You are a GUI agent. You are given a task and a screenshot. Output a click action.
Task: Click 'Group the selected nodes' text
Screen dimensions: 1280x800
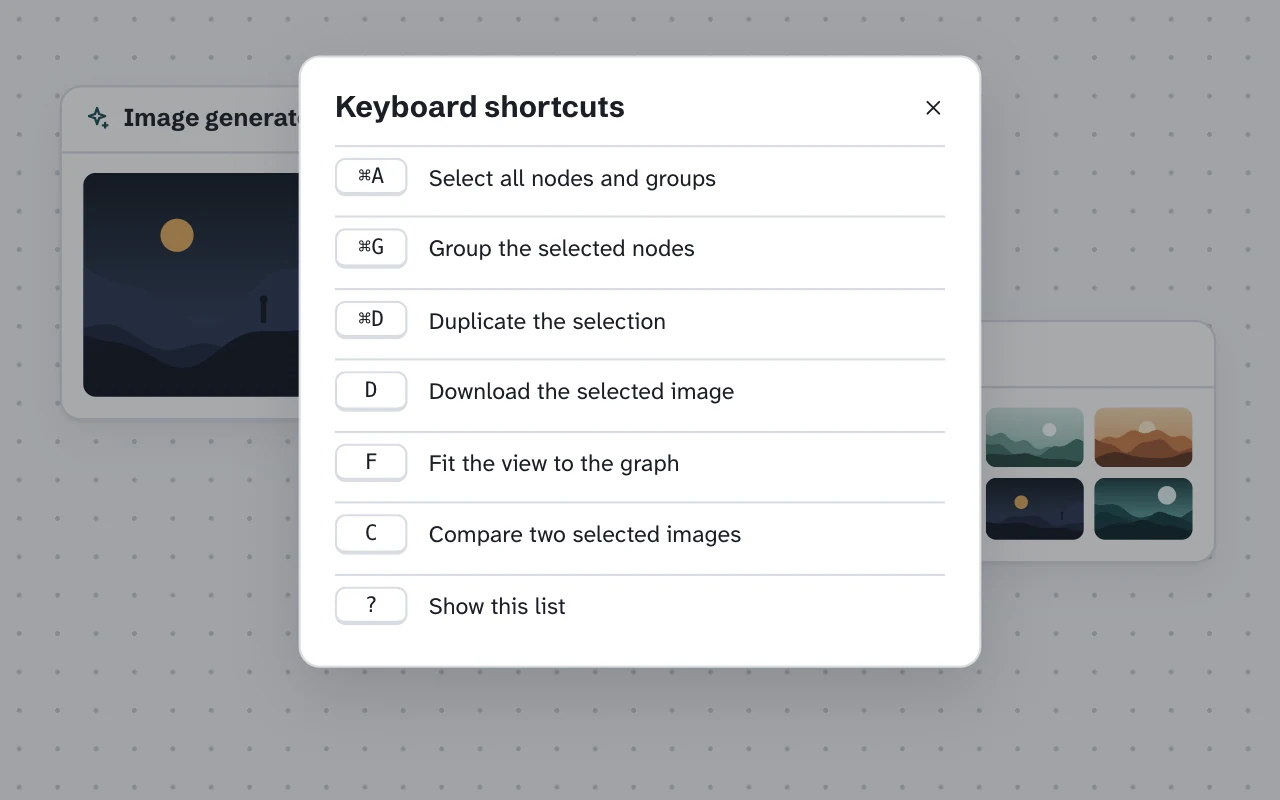pyautogui.click(x=562, y=248)
